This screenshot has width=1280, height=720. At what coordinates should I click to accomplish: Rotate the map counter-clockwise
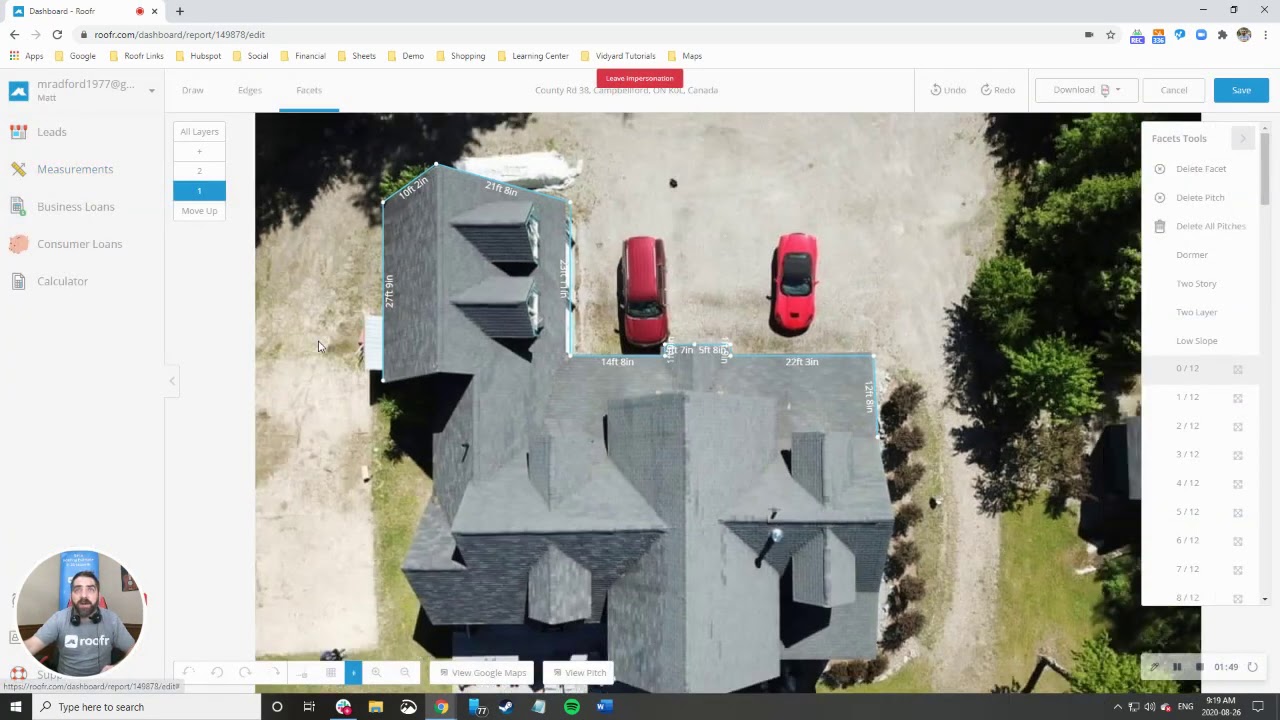point(217,673)
